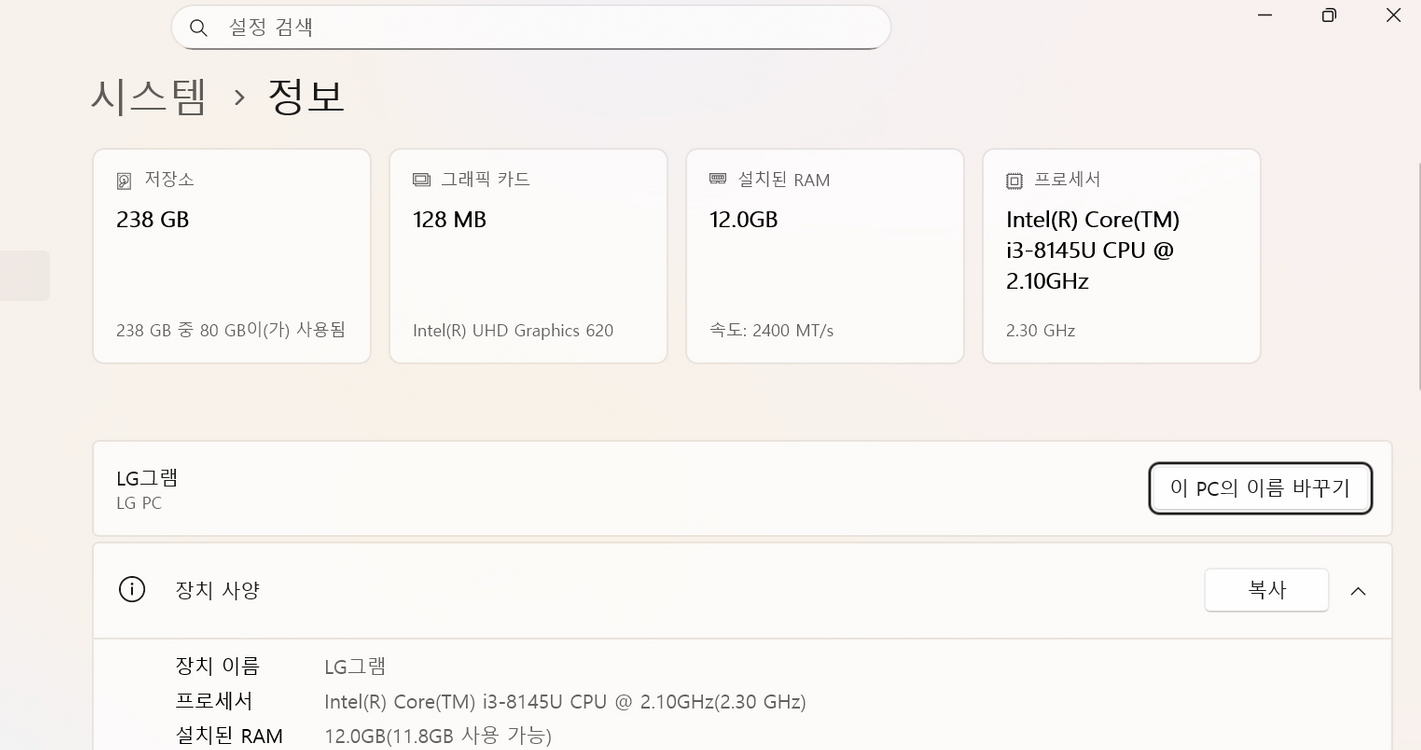Select the device name LG그램 text
The image size is (1421, 750).
145,478
